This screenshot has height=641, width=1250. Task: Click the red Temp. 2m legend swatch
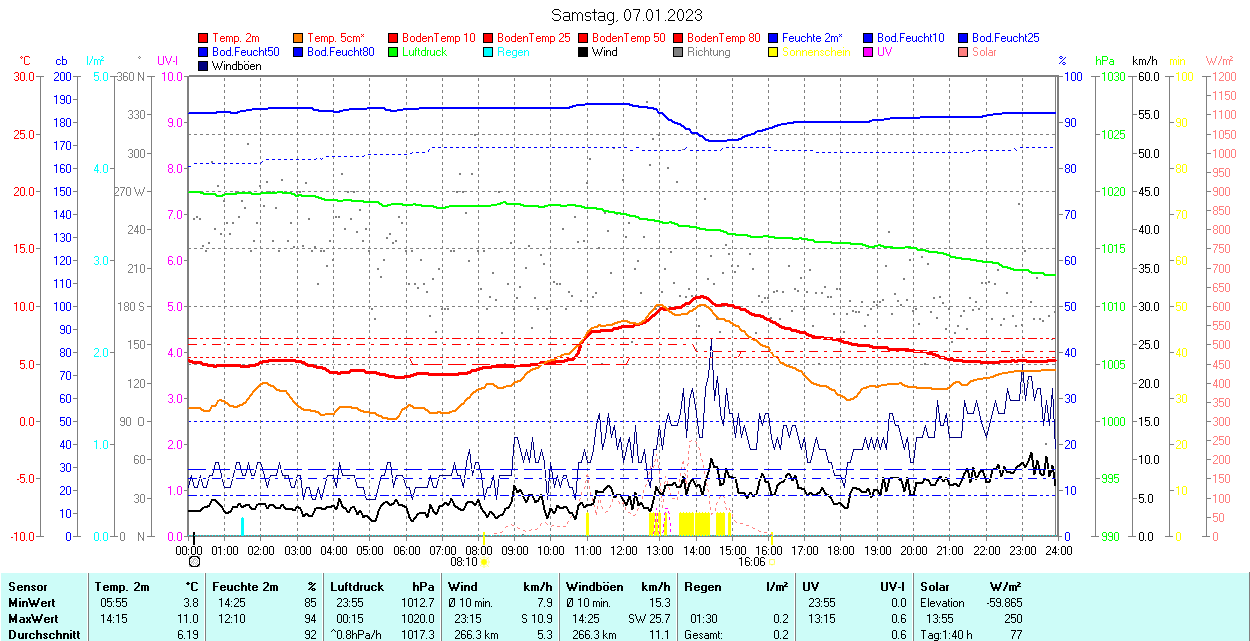(x=204, y=38)
